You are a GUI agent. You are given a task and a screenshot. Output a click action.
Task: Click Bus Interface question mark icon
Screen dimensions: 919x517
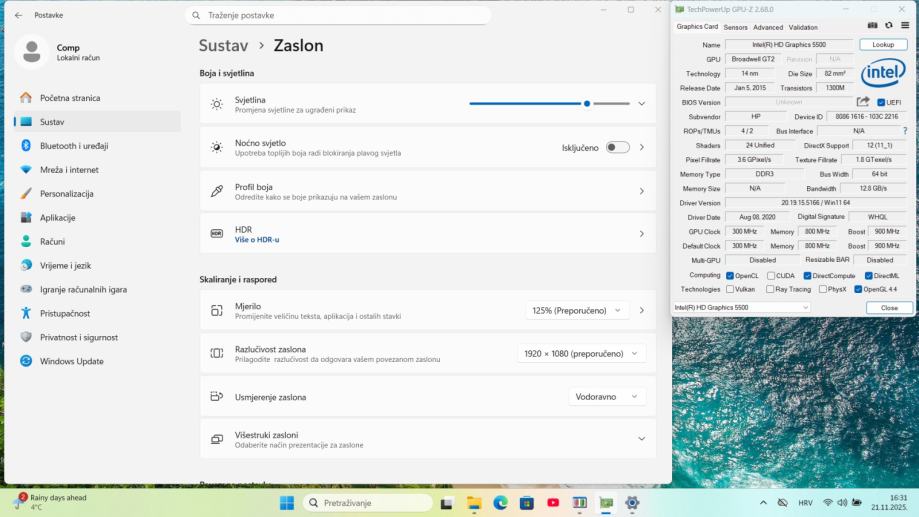click(x=905, y=131)
